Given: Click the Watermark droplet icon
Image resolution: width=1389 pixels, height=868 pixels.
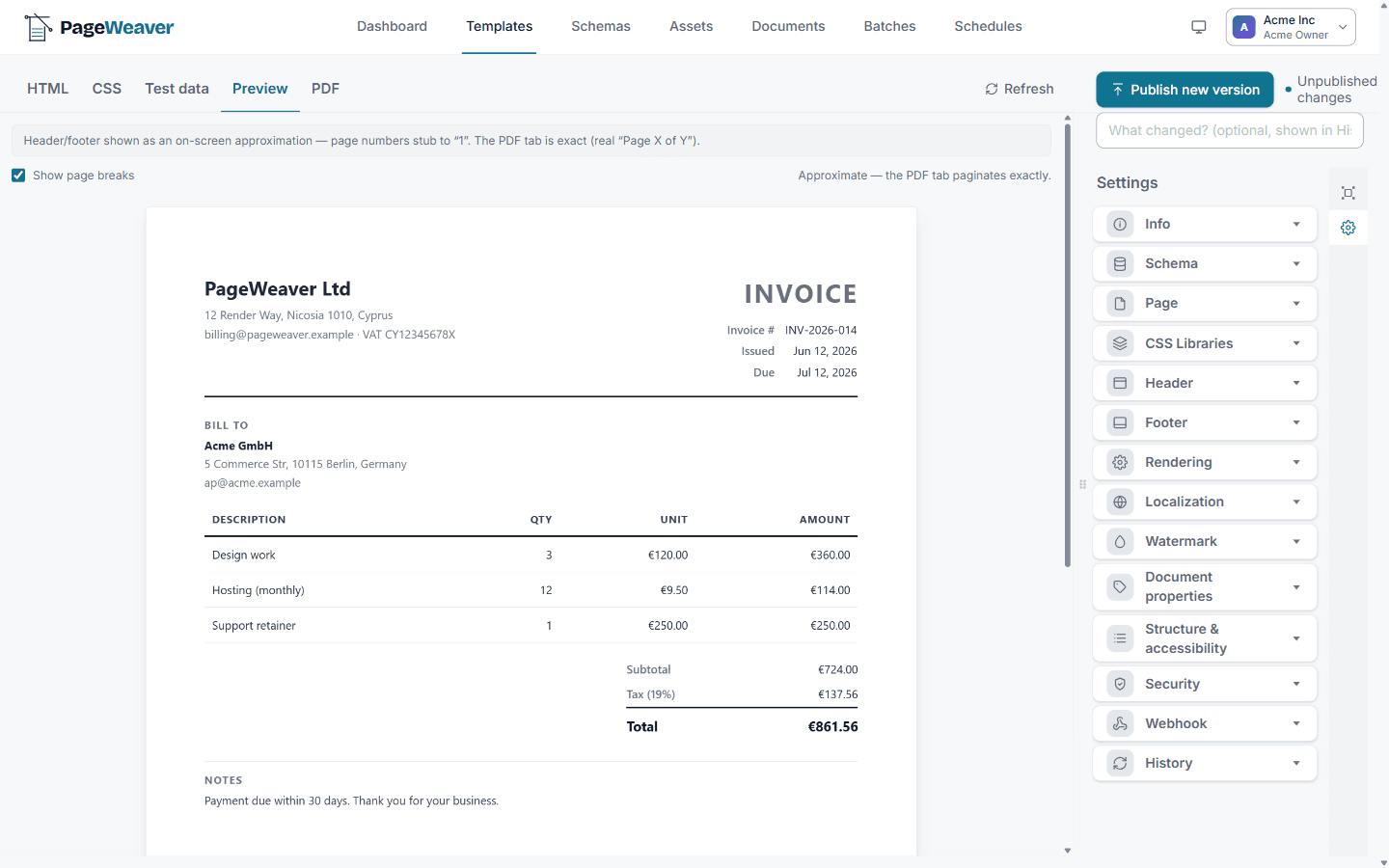Looking at the screenshot, I should [x=1120, y=541].
